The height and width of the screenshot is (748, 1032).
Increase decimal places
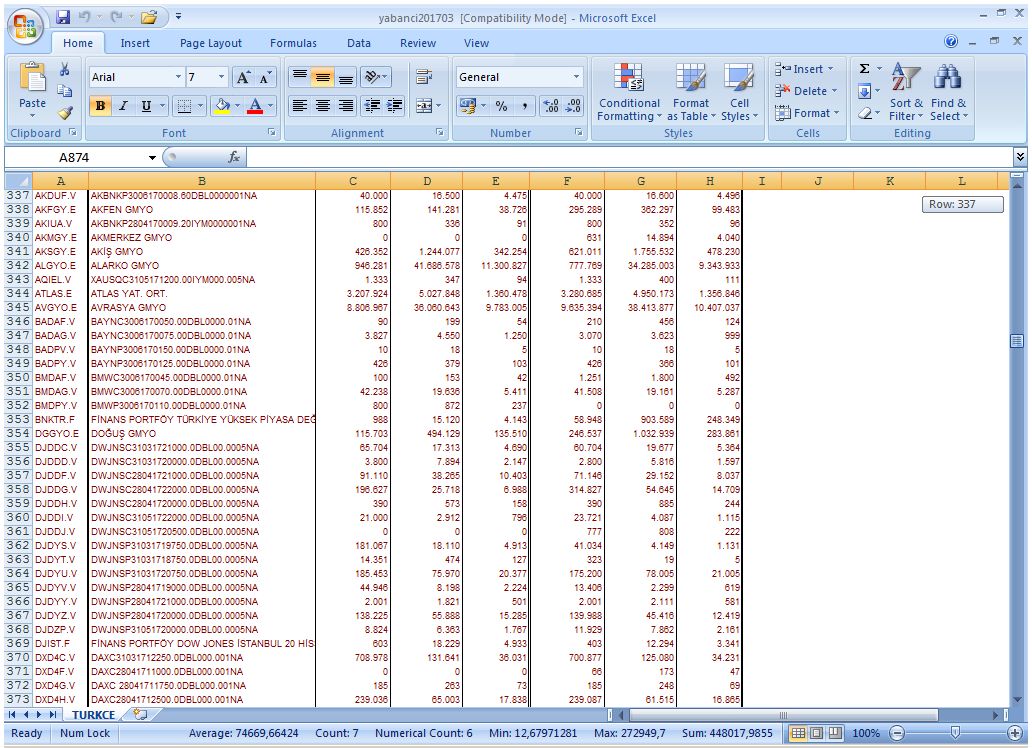pos(552,105)
